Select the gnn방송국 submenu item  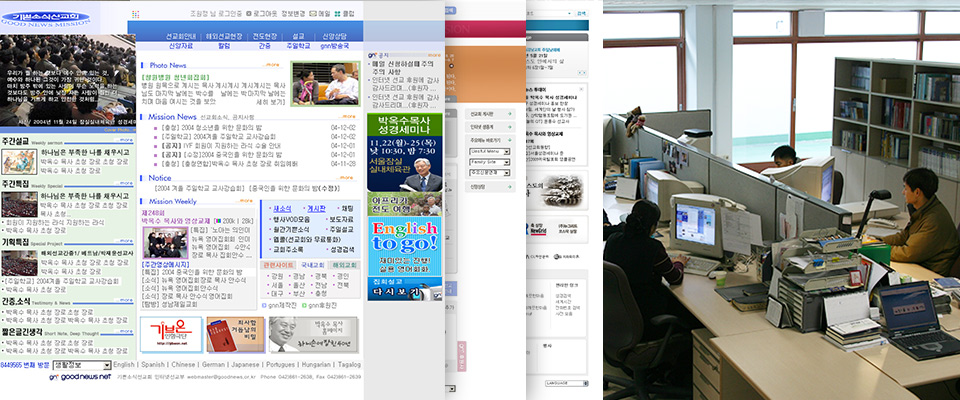pyautogui.click(x=335, y=46)
